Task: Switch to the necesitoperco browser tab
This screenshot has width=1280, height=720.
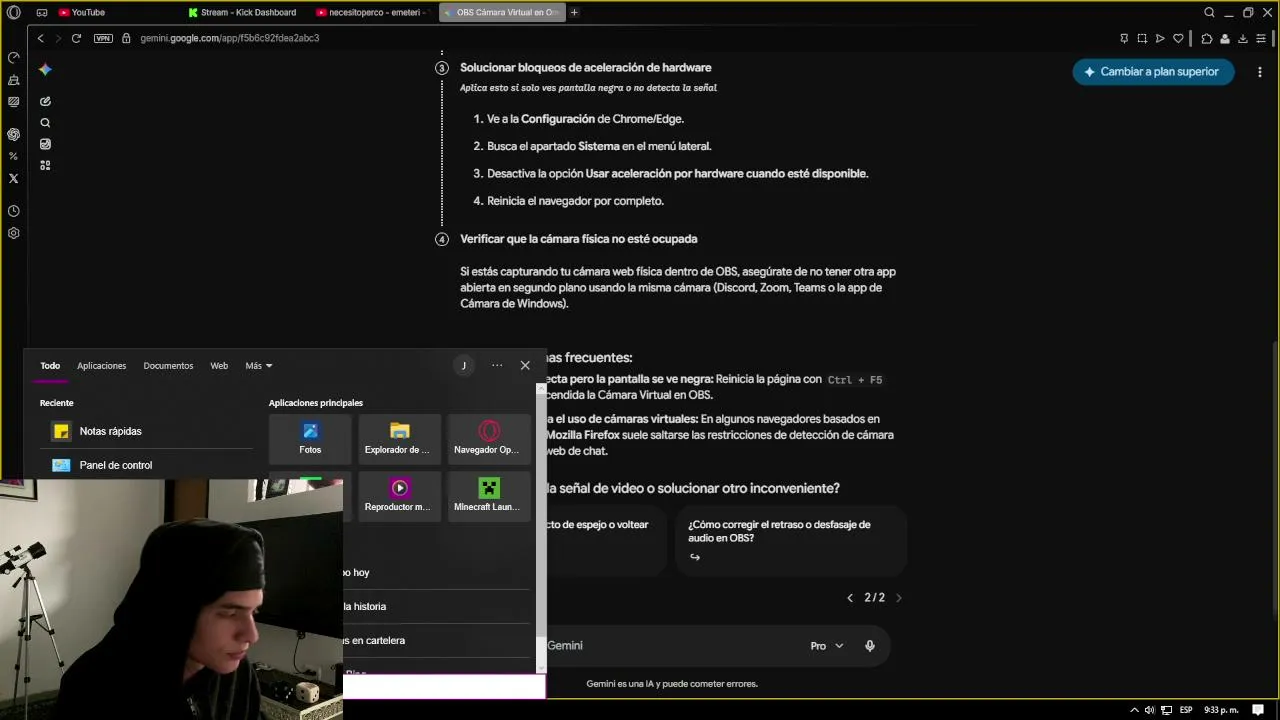Action: [x=372, y=13]
